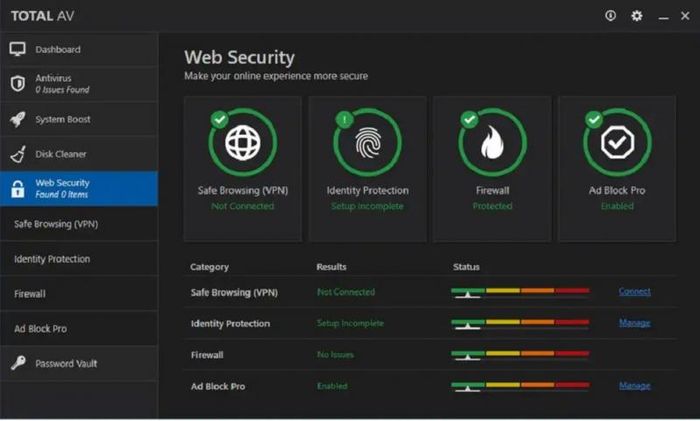Click the Disk Cleaner broom icon
This screenshot has width=700, height=421.
click(18, 154)
